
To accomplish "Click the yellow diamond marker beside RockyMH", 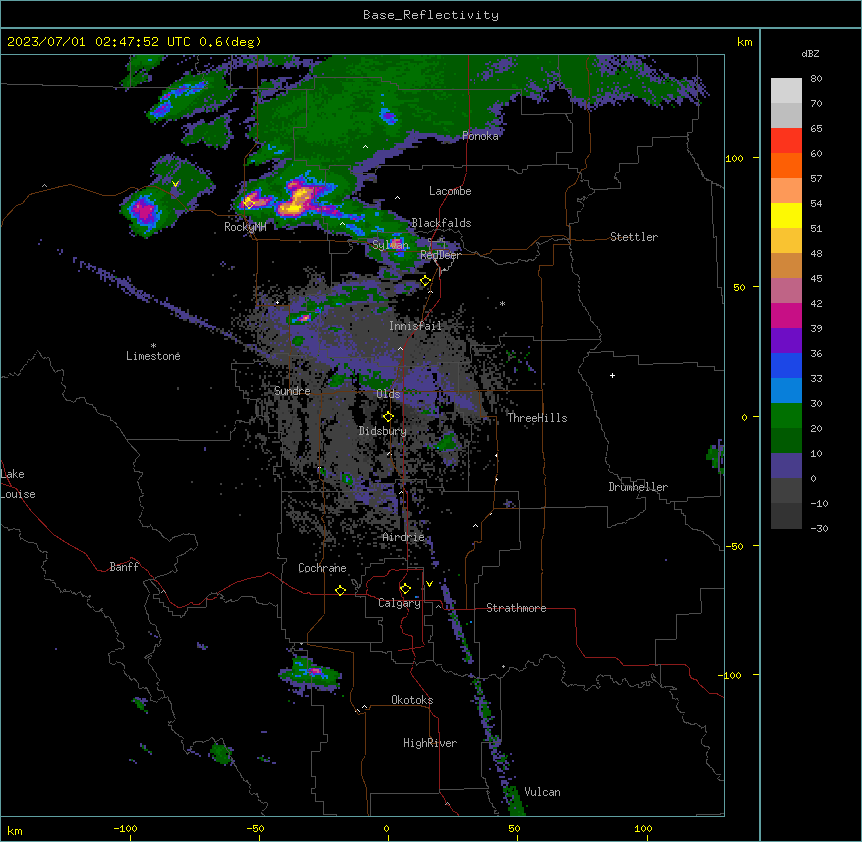I will click(x=248, y=204).
